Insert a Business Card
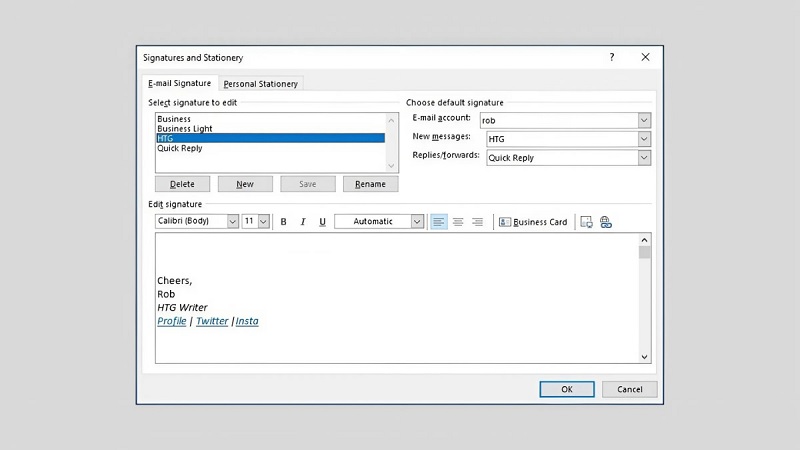 tap(533, 222)
